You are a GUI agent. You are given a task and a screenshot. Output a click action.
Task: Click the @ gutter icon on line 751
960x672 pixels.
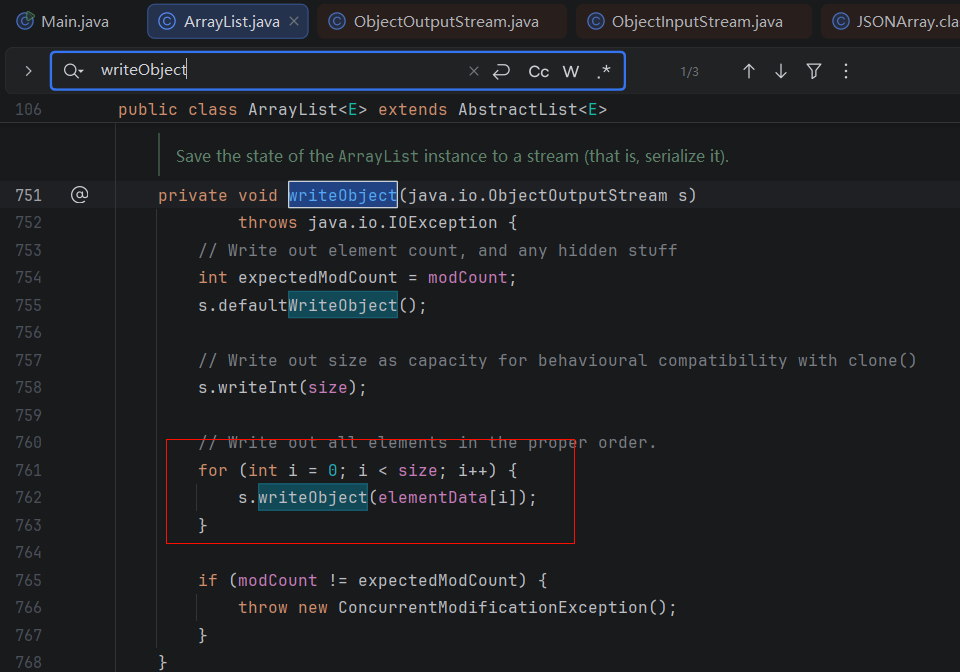tap(79, 195)
